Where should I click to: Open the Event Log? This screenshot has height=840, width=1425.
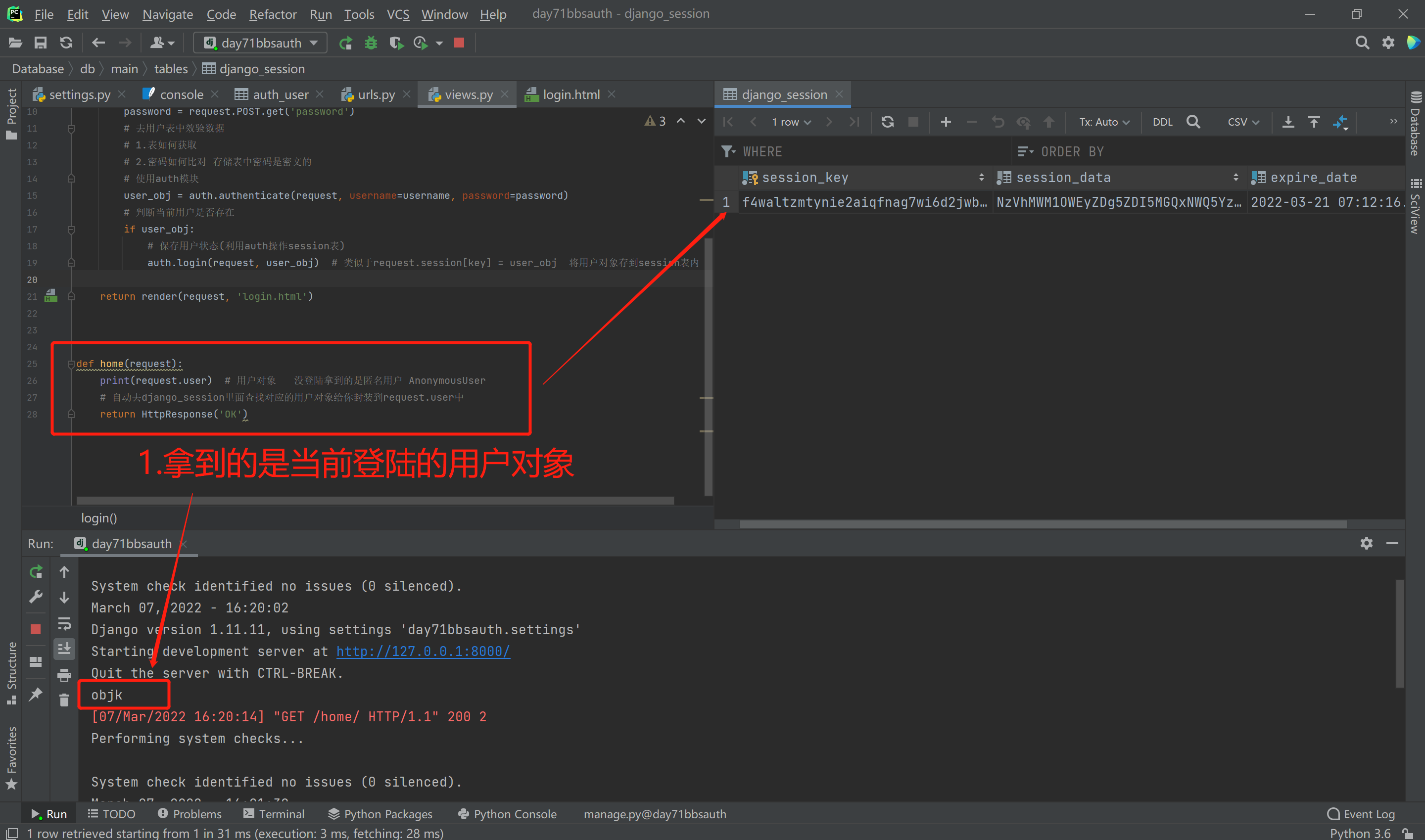click(x=1361, y=814)
